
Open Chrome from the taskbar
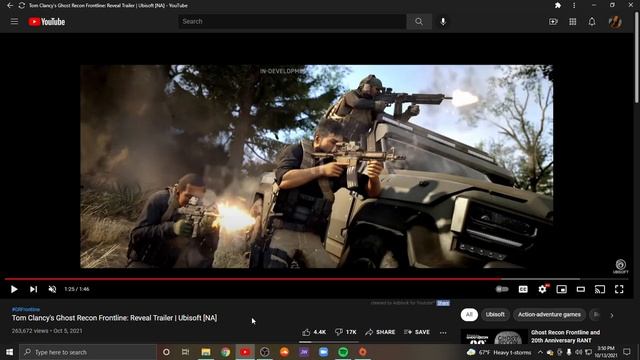pyautogui.click(x=225, y=352)
